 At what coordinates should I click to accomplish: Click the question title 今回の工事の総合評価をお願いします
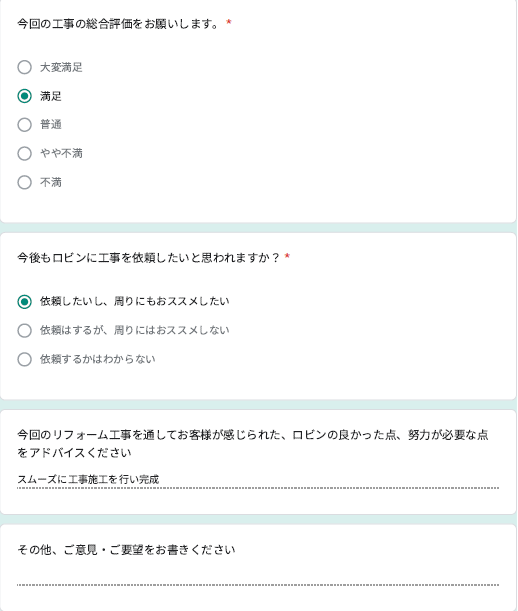coord(118,24)
